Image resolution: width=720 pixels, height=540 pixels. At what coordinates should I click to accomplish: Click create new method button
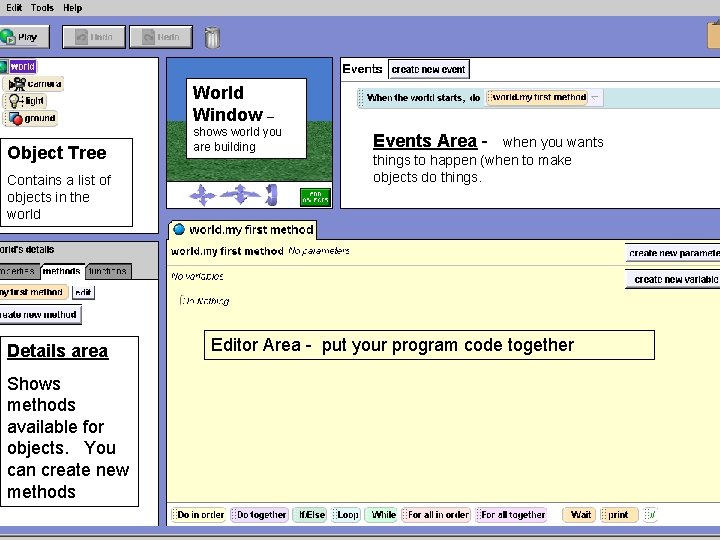coord(40,315)
